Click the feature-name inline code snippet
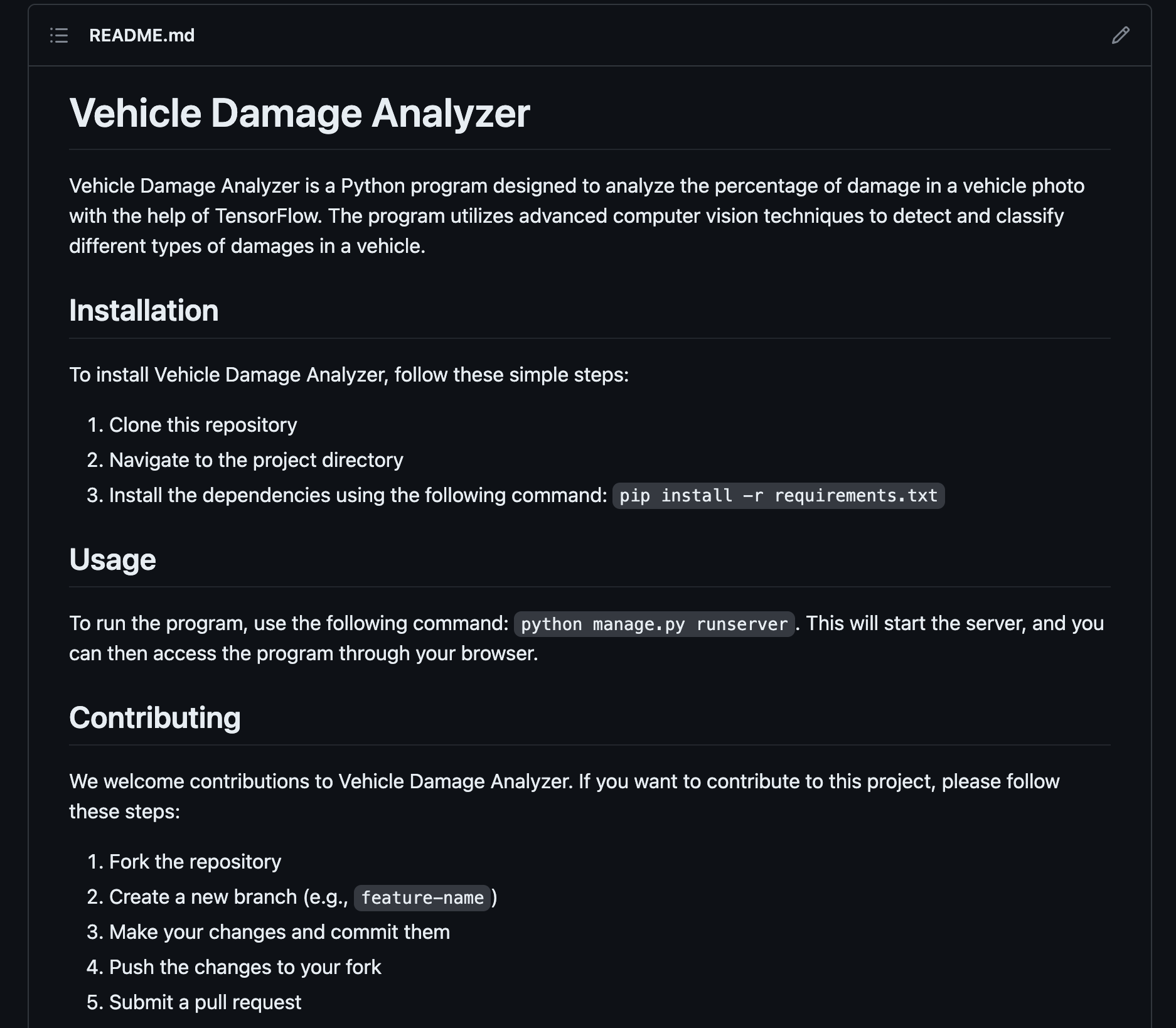 click(x=422, y=897)
